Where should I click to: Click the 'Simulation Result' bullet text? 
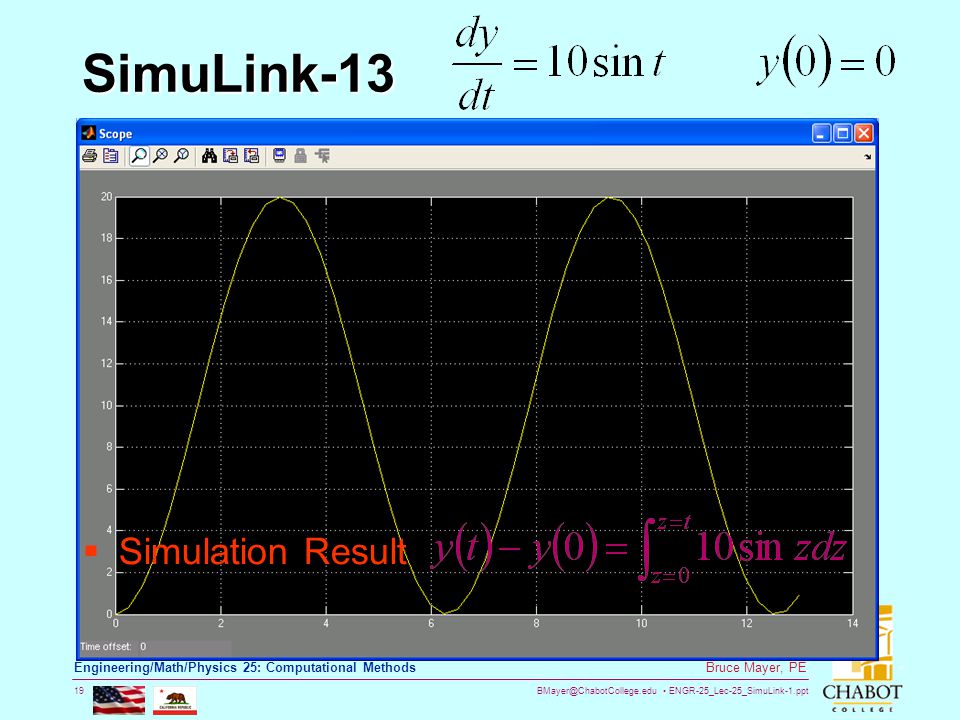point(263,551)
